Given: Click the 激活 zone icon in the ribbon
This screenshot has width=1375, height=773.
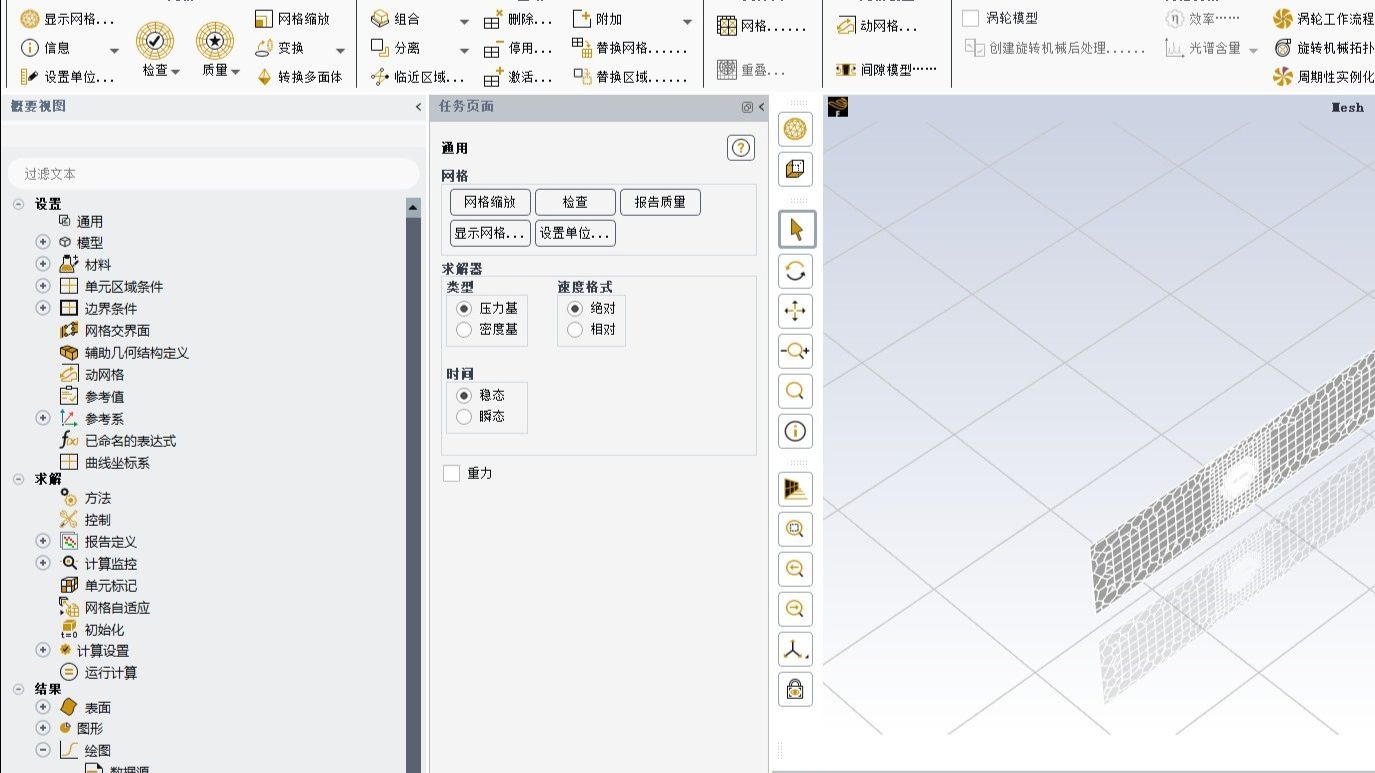Looking at the screenshot, I should [x=493, y=77].
